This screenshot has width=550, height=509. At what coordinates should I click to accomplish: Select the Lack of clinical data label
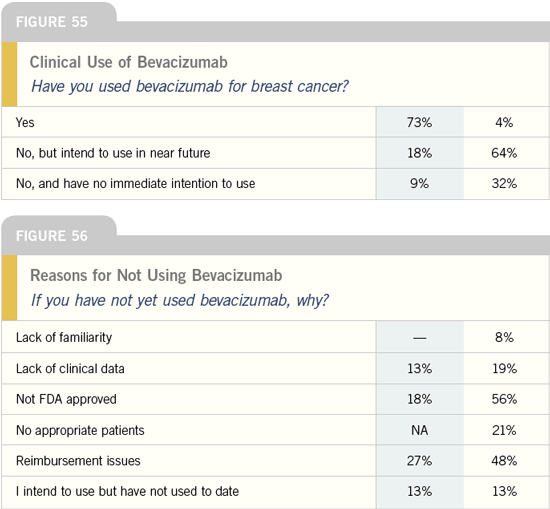70,369
